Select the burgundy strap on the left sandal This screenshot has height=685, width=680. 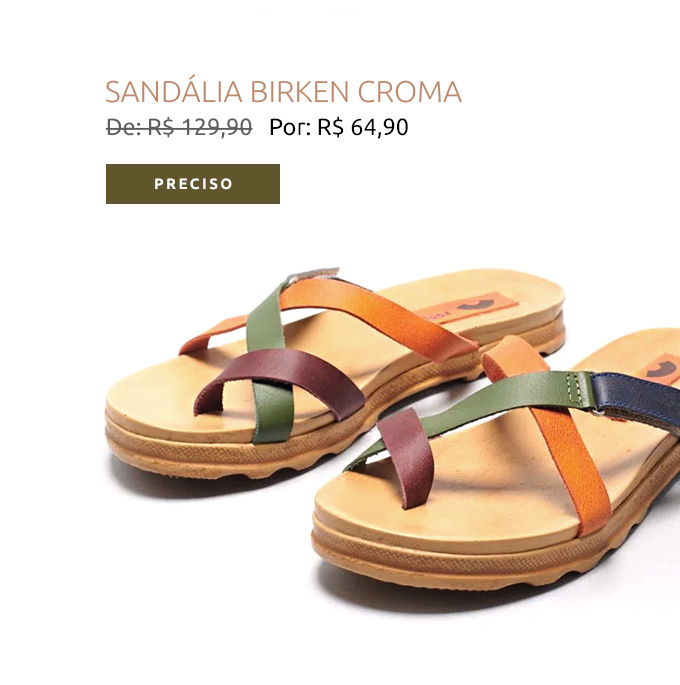tap(280, 380)
